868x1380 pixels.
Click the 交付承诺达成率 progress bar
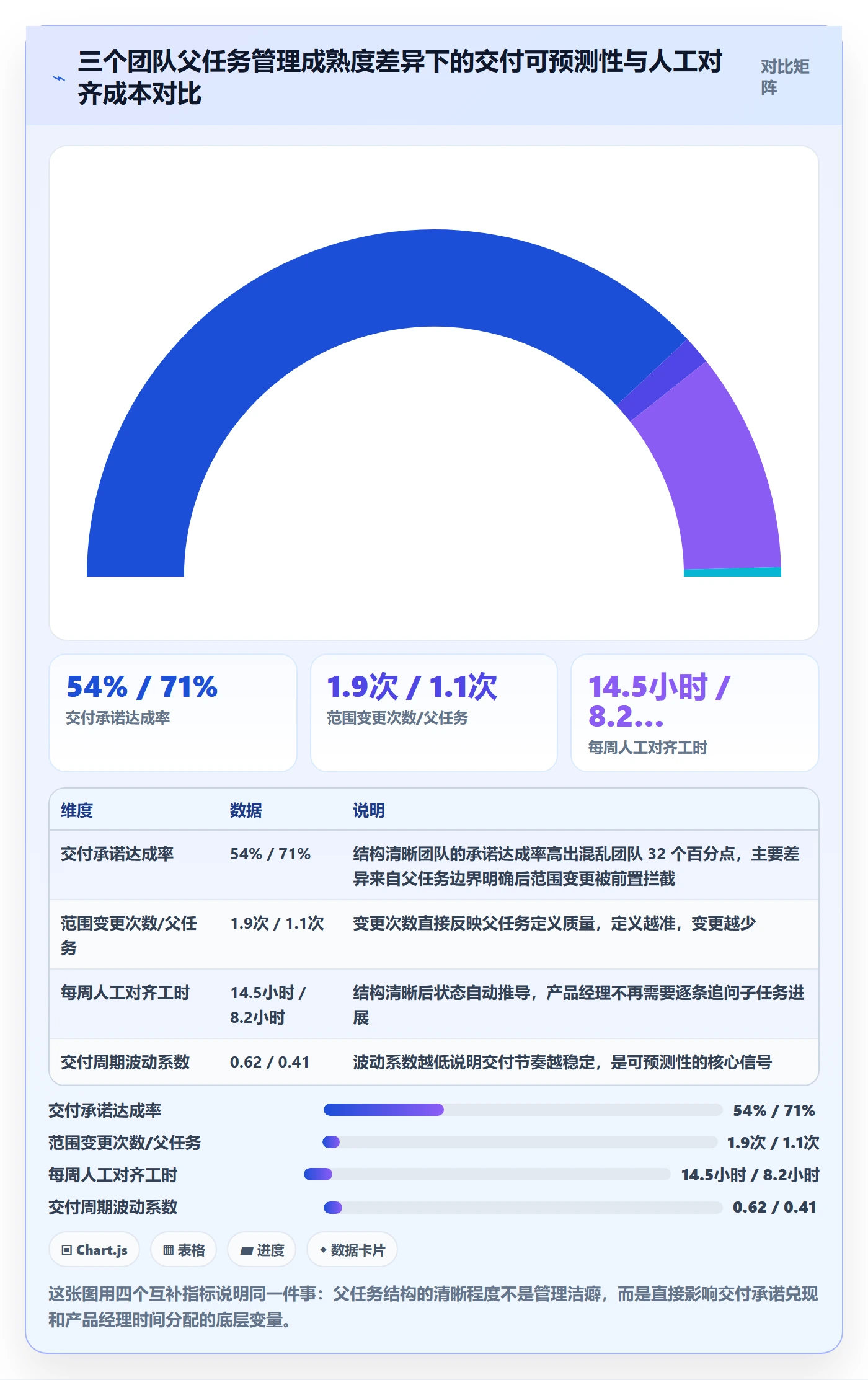523,1110
